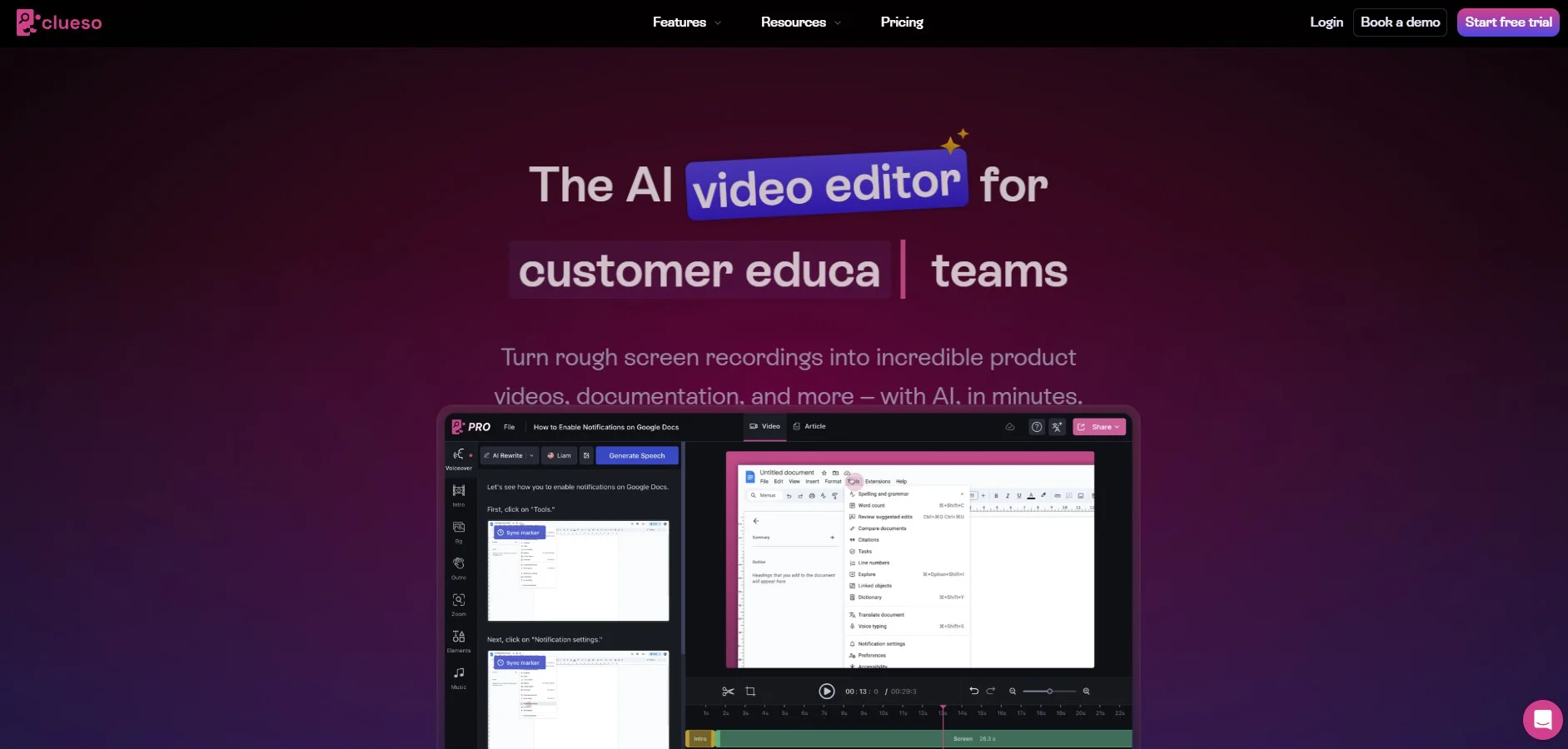Open the chat support widget
Viewport: 1568px width, 749px height.
click(x=1542, y=720)
